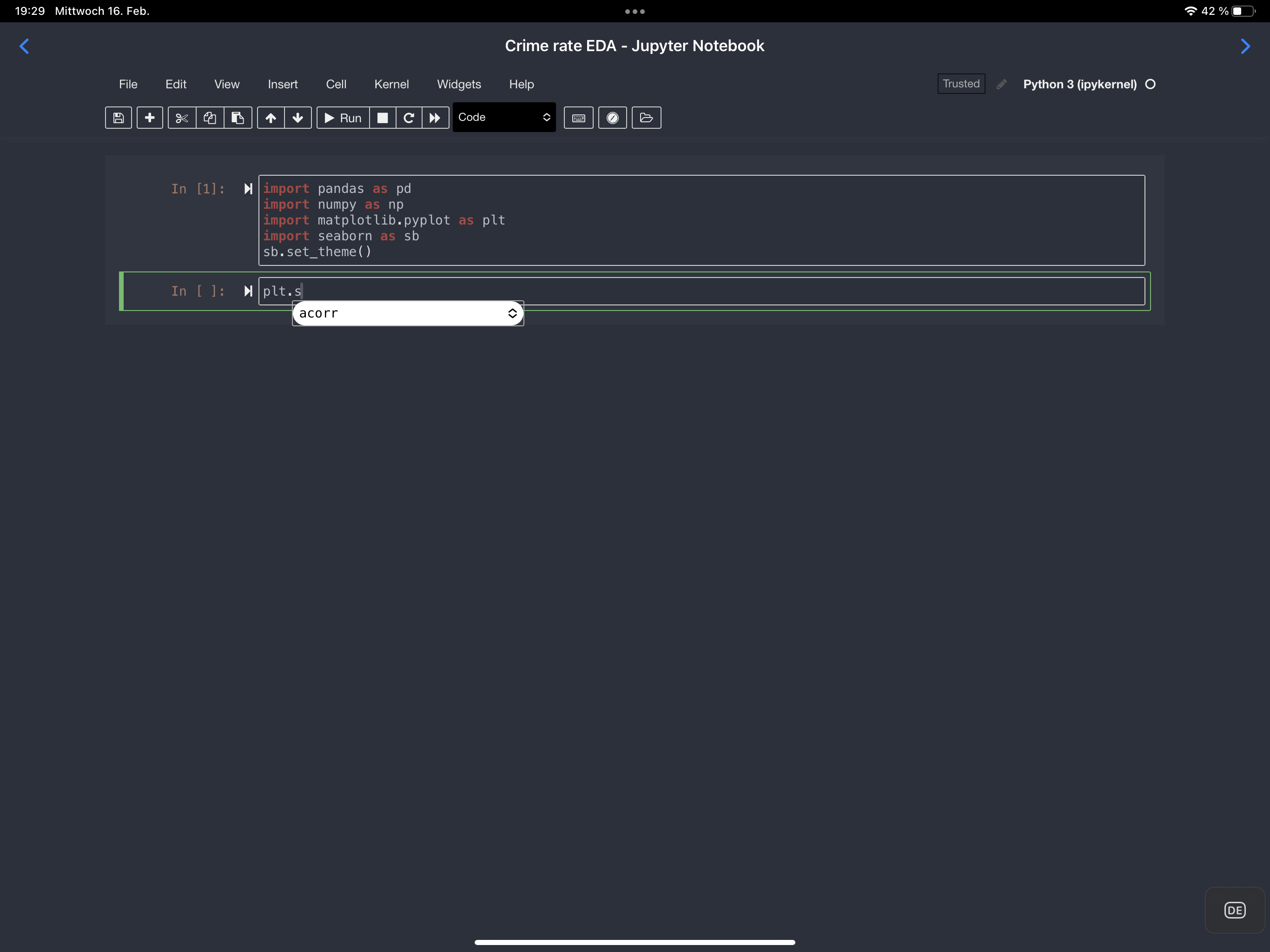Interrupt the kernel with the stop icon
The image size is (1270, 952).
[x=383, y=118]
